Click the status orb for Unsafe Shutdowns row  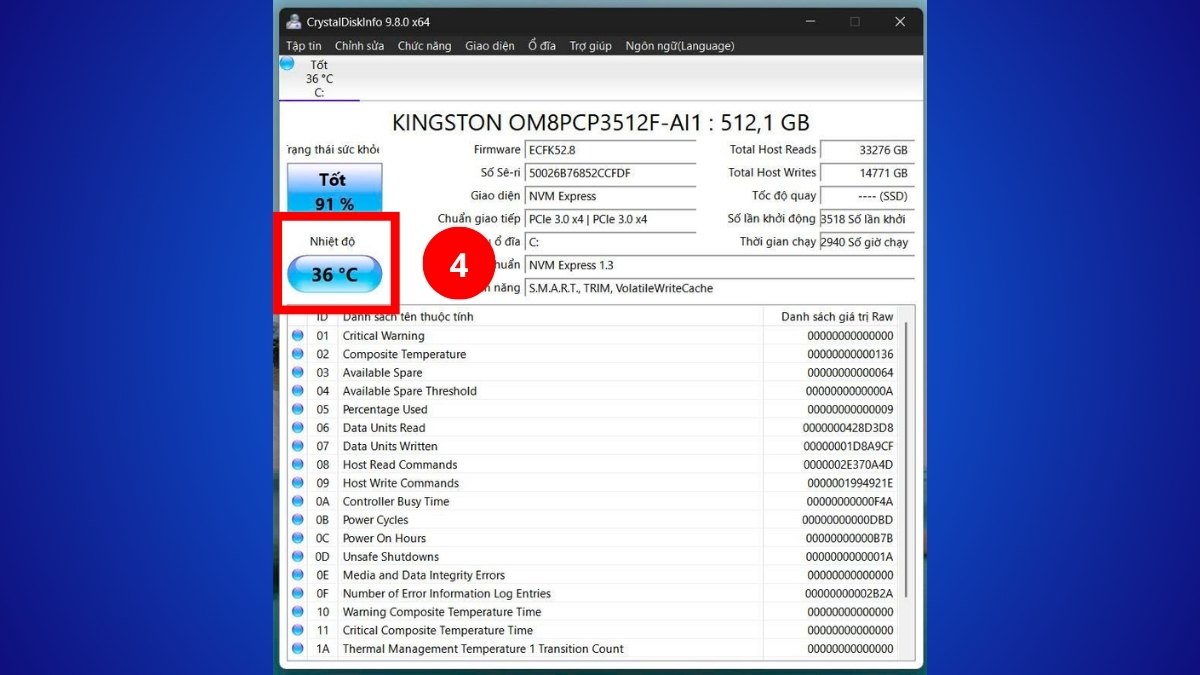tap(297, 556)
